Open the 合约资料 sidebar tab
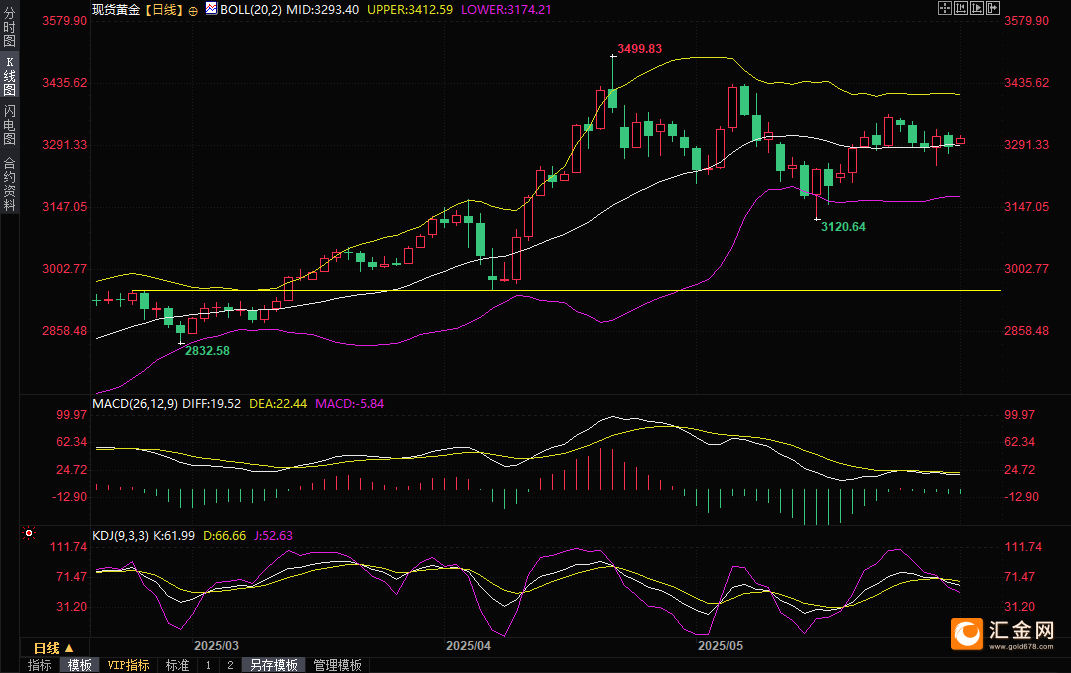Image resolution: width=1071 pixels, height=673 pixels. click(10, 183)
